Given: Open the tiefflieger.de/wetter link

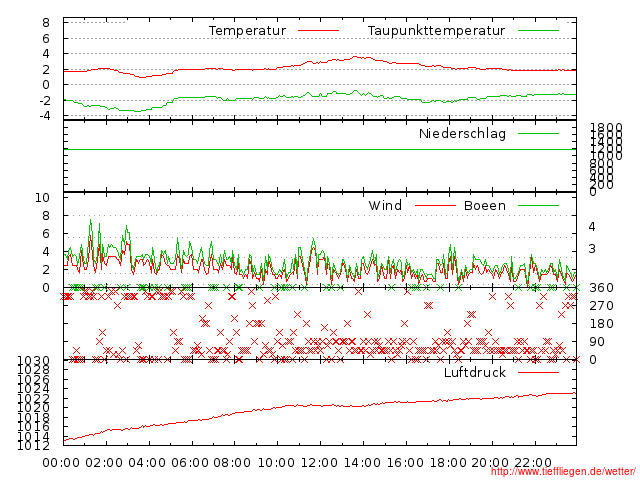Looking at the screenshot, I should click(563, 471).
